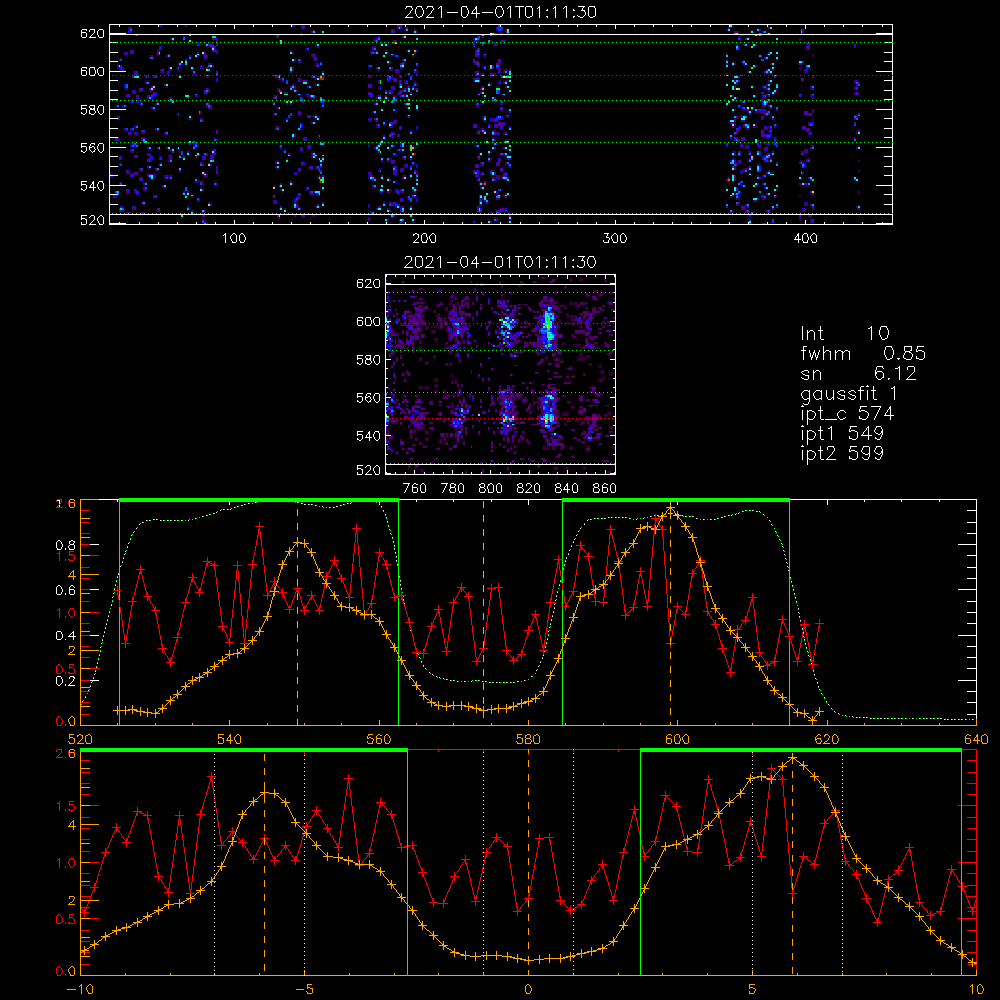Click the top plot title 2021-04-01T01:11:30
Screen dimensions: 1000x1000
[x=500, y=11]
